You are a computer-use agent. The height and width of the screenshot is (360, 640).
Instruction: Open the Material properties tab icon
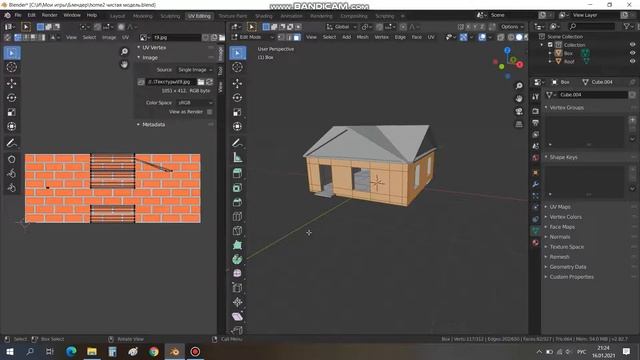click(x=536, y=243)
